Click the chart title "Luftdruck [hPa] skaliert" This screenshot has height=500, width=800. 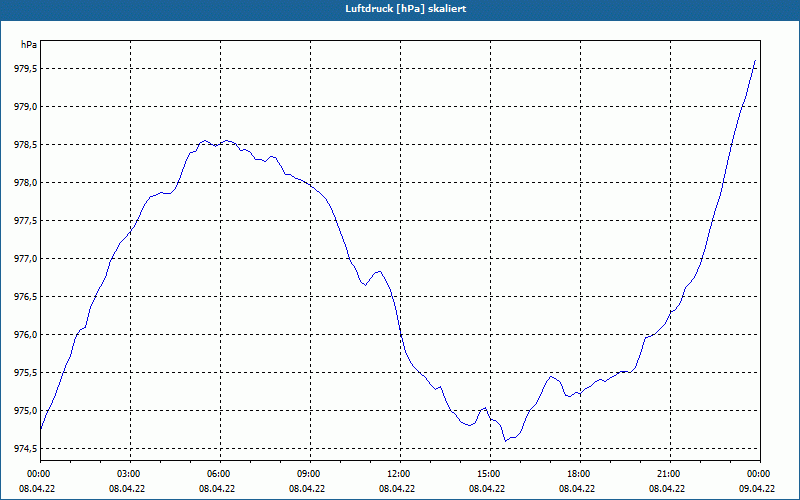pos(405,9)
